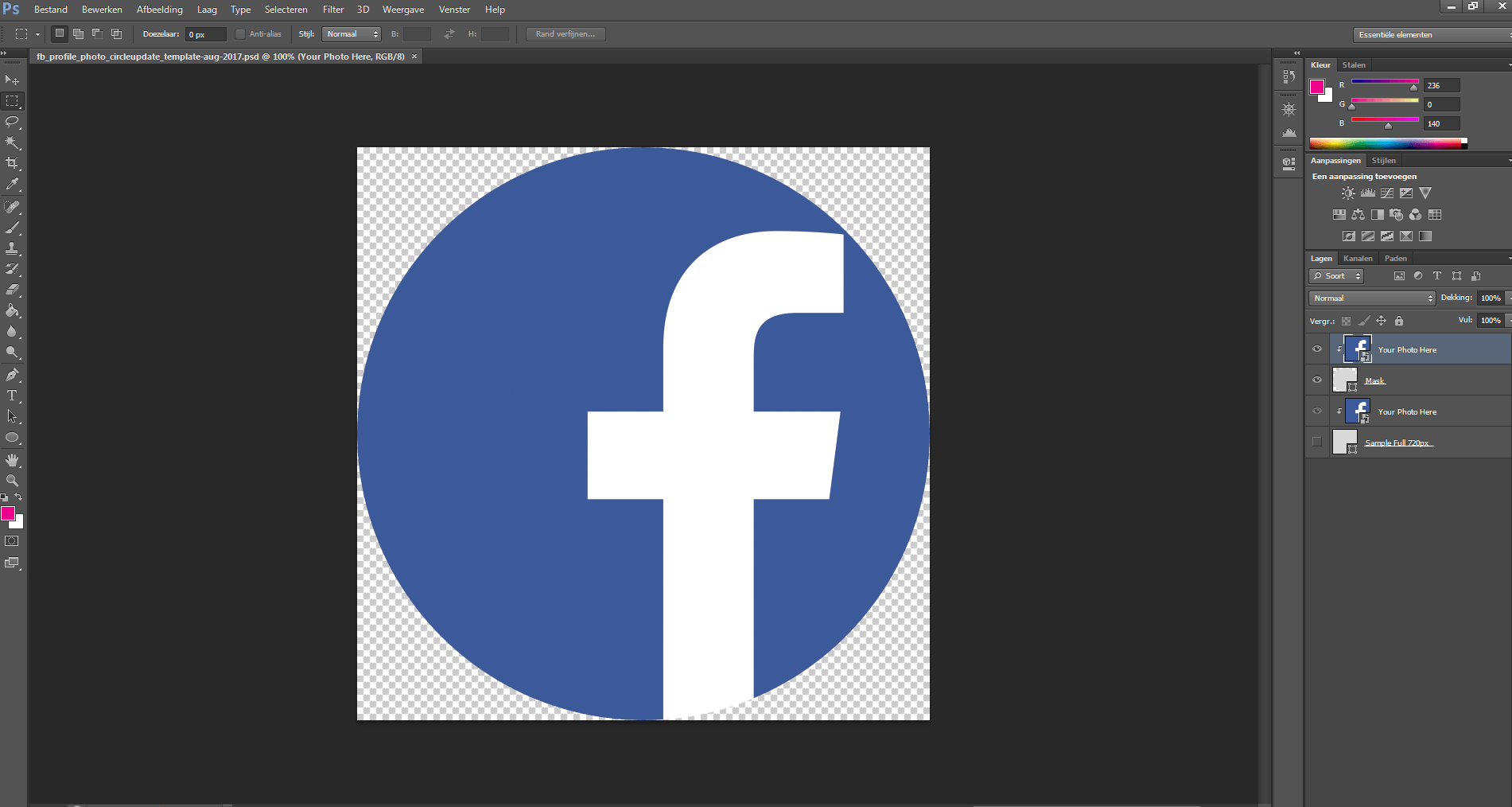Open the tool preset picker arrow
The width and height of the screenshot is (1512, 807).
tap(37, 34)
